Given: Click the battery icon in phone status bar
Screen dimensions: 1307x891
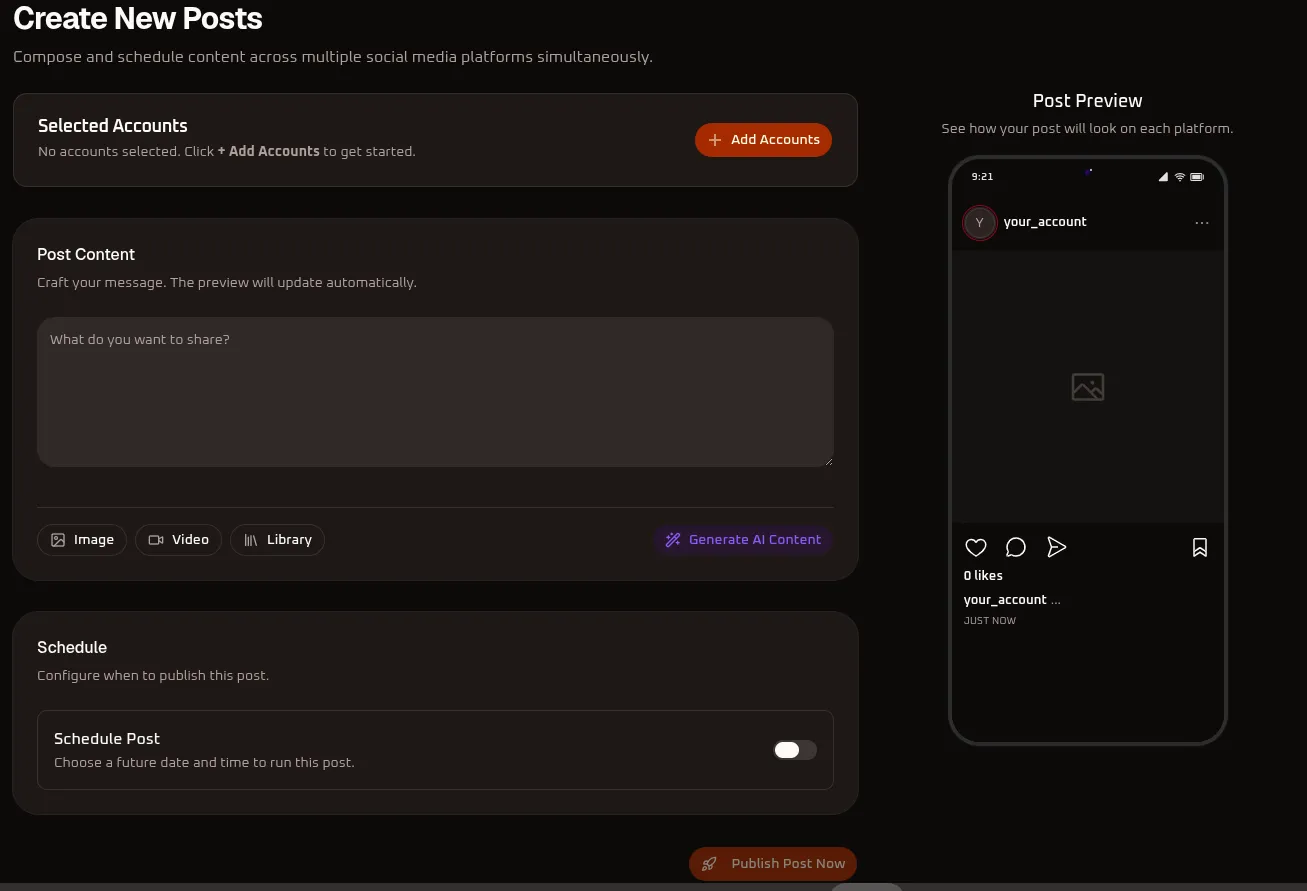Looking at the screenshot, I should 1197,177.
